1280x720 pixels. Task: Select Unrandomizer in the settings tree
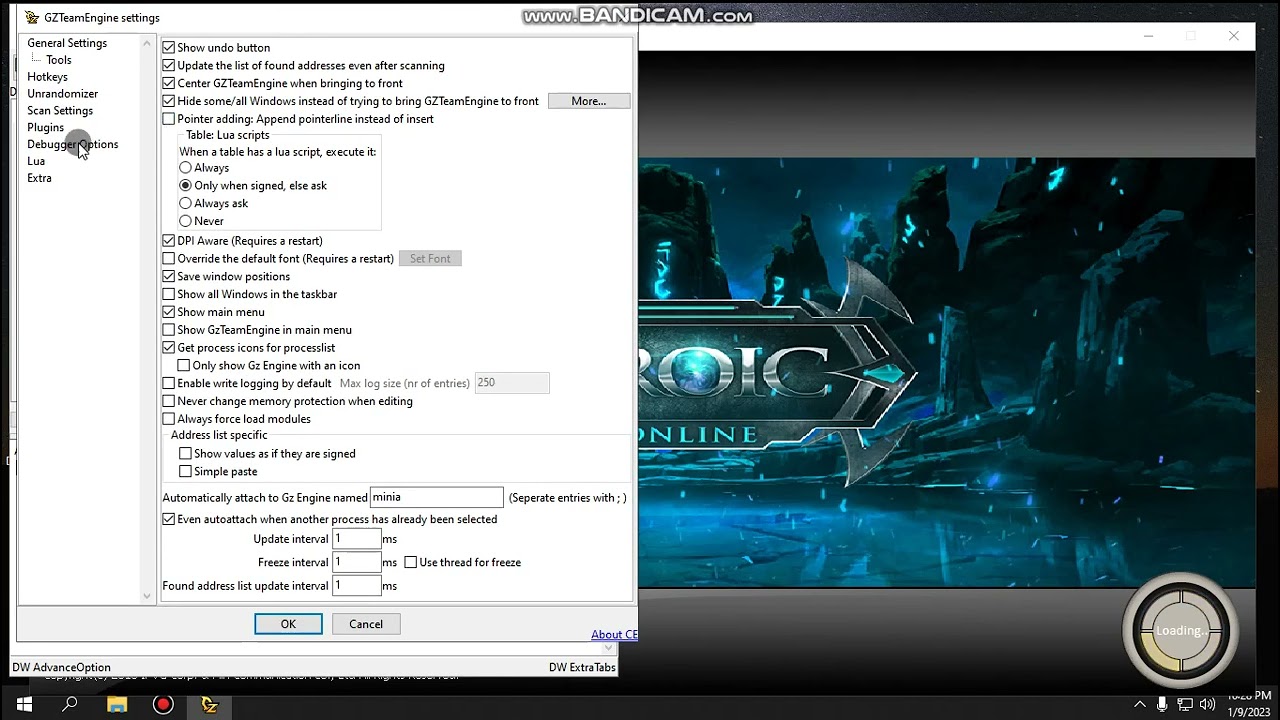(x=62, y=94)
